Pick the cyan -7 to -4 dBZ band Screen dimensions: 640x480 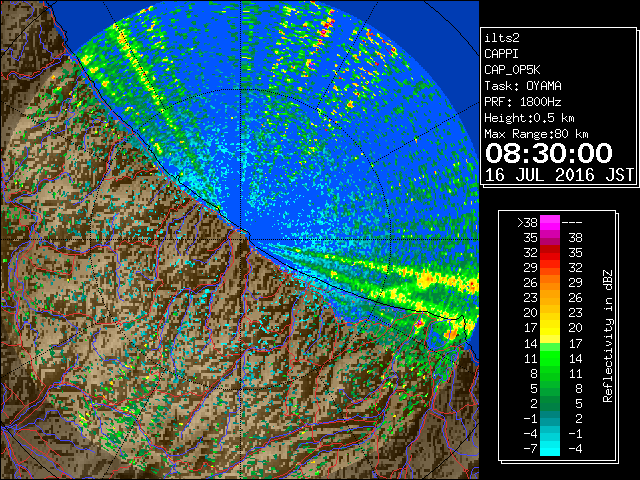tap(550, 449)
